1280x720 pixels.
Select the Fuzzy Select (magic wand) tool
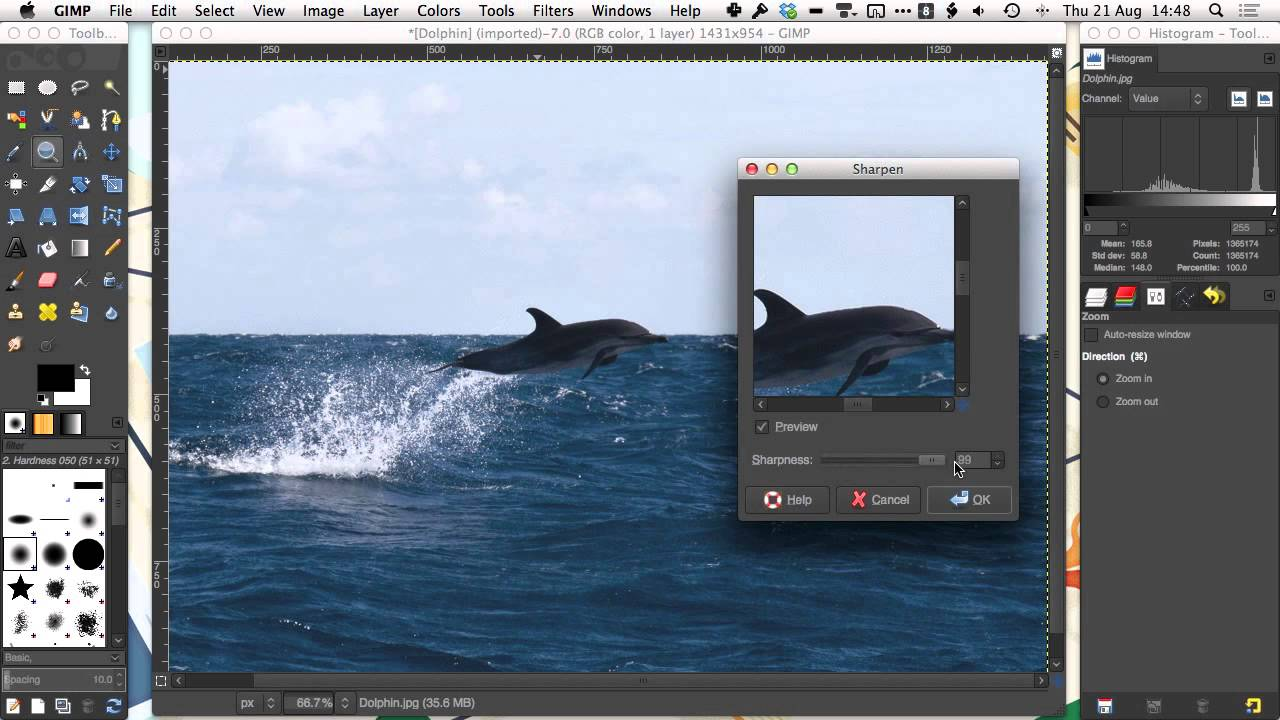[x=111, y=87]
